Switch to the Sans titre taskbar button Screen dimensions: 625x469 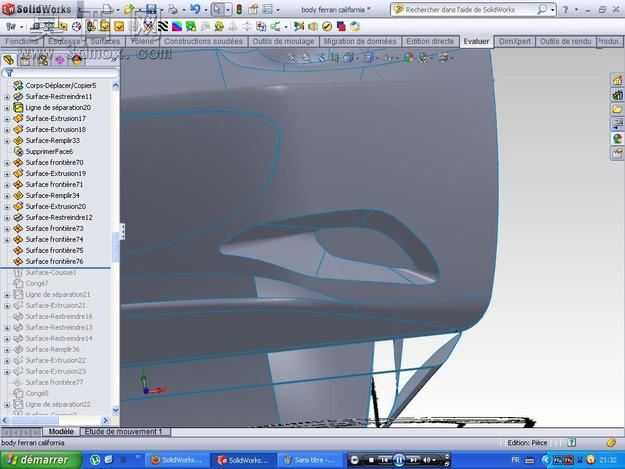pos(310,460)
